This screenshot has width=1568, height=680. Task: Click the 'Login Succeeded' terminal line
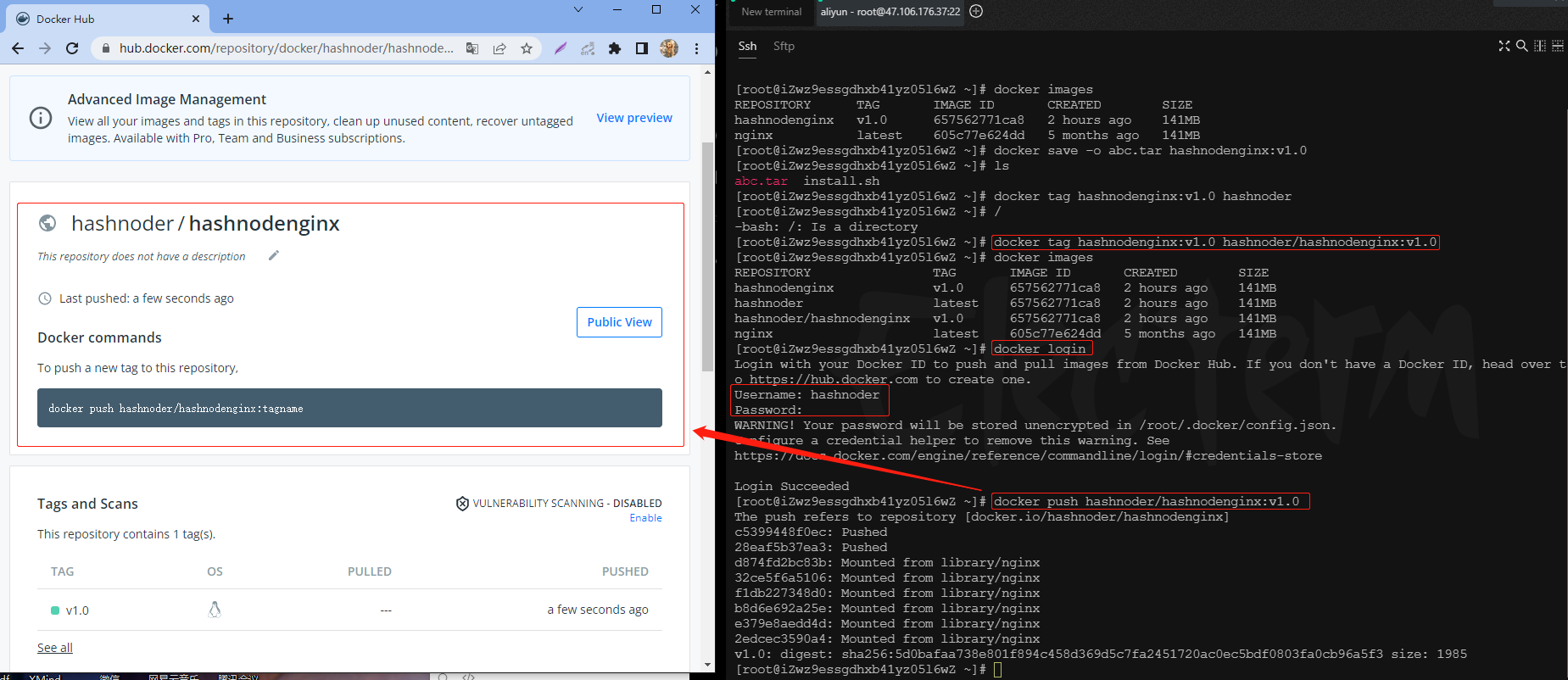(791, 487)
